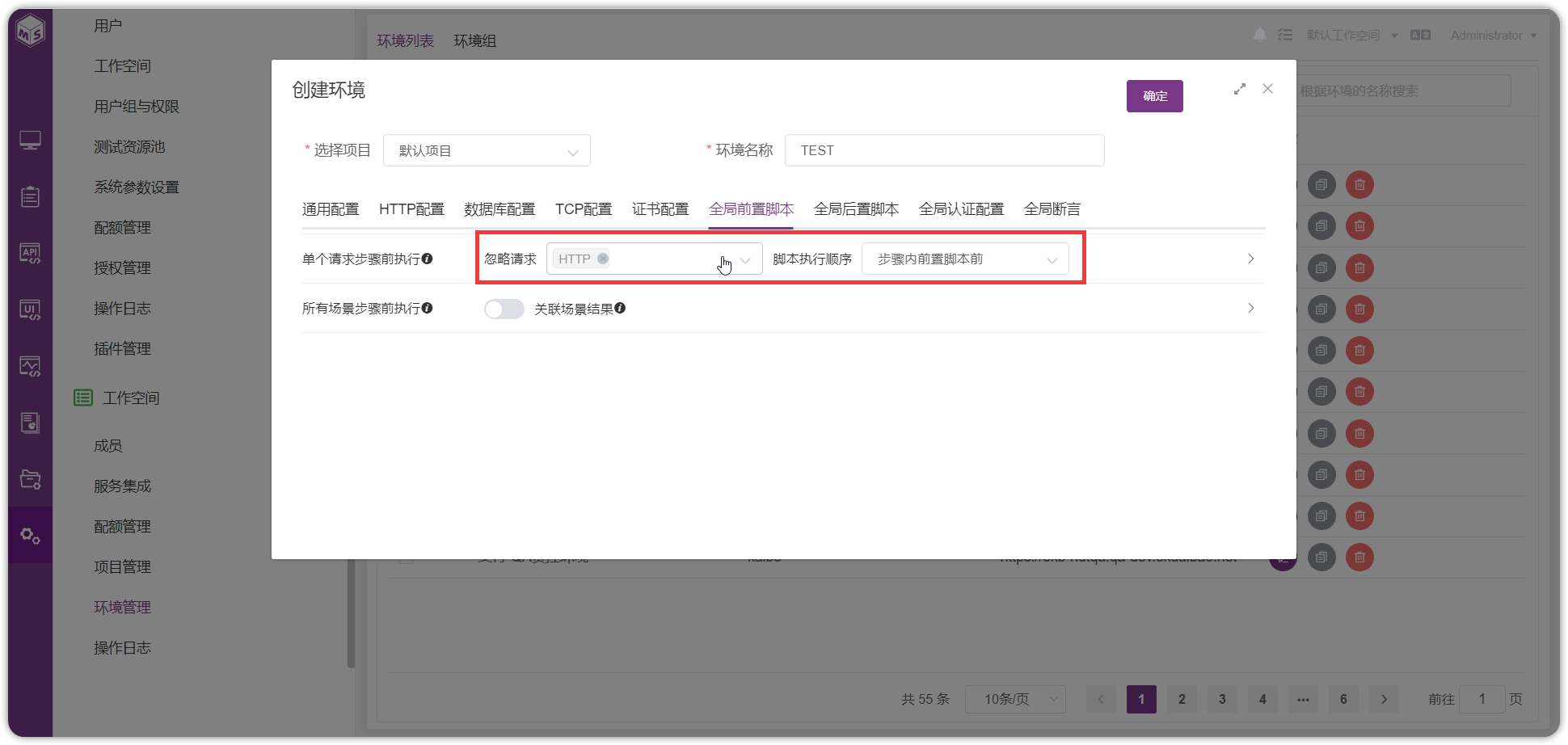Open the 脚本执行顺序 dropdown

pyautogui.click(x=965, y=259)
